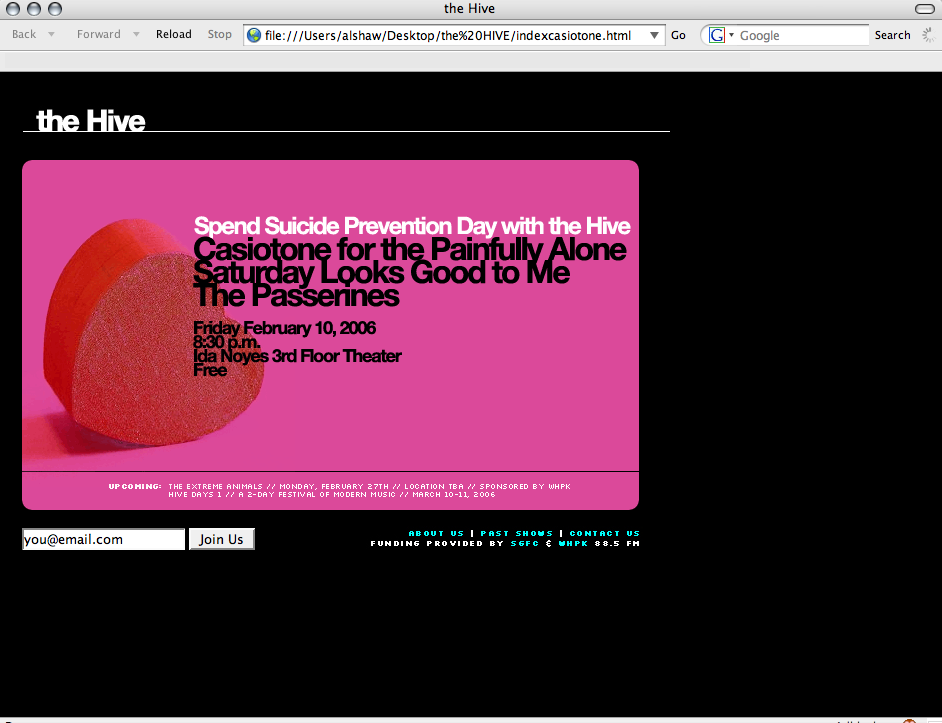The width and height of the screenshot is (942, 723).
Task: Minimize the browser window
Action: click(34, 8)
